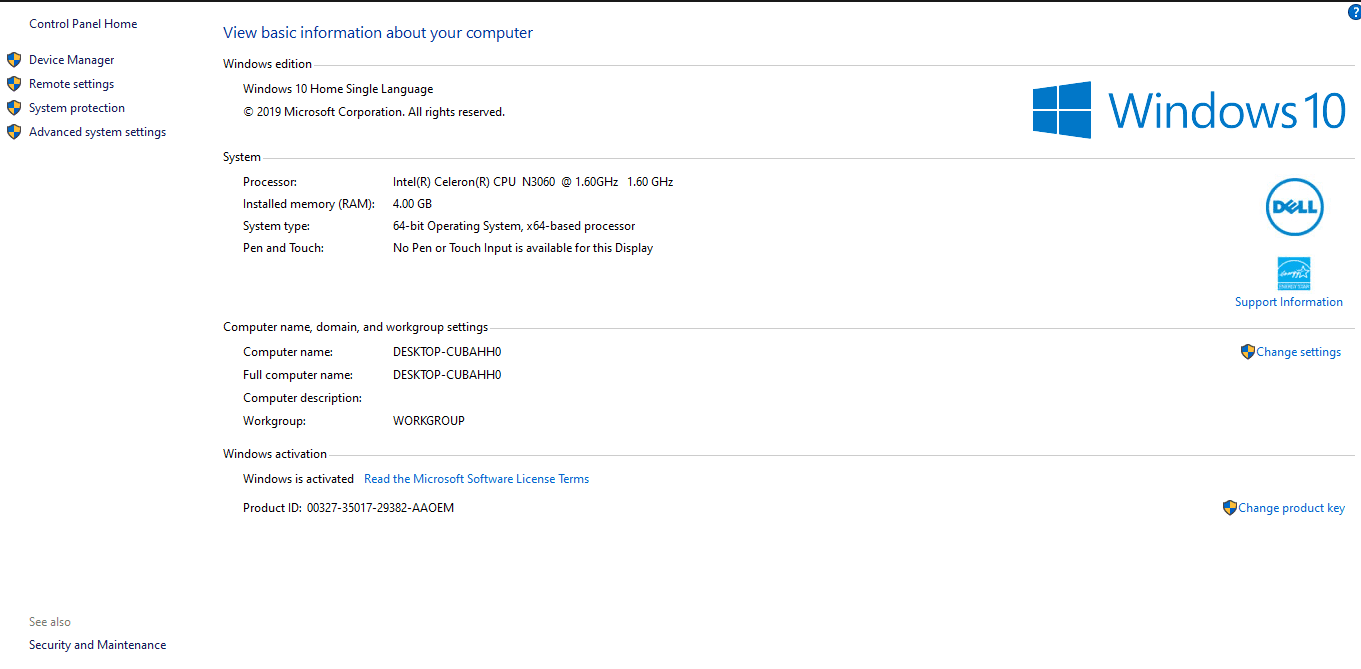Click the Full computer name value

pos(447,375)
